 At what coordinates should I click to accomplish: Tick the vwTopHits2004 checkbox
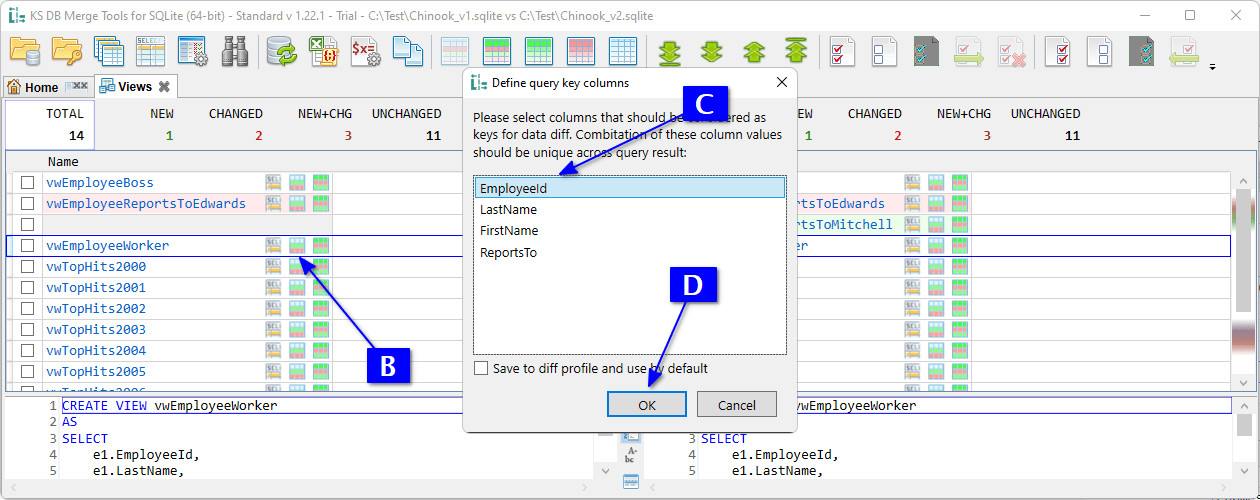point(28,350)
